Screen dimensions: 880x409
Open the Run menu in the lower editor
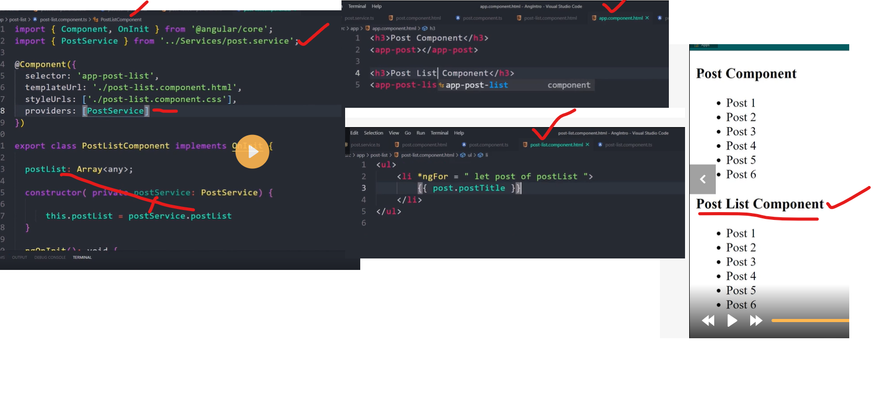(x=421, y=132)
